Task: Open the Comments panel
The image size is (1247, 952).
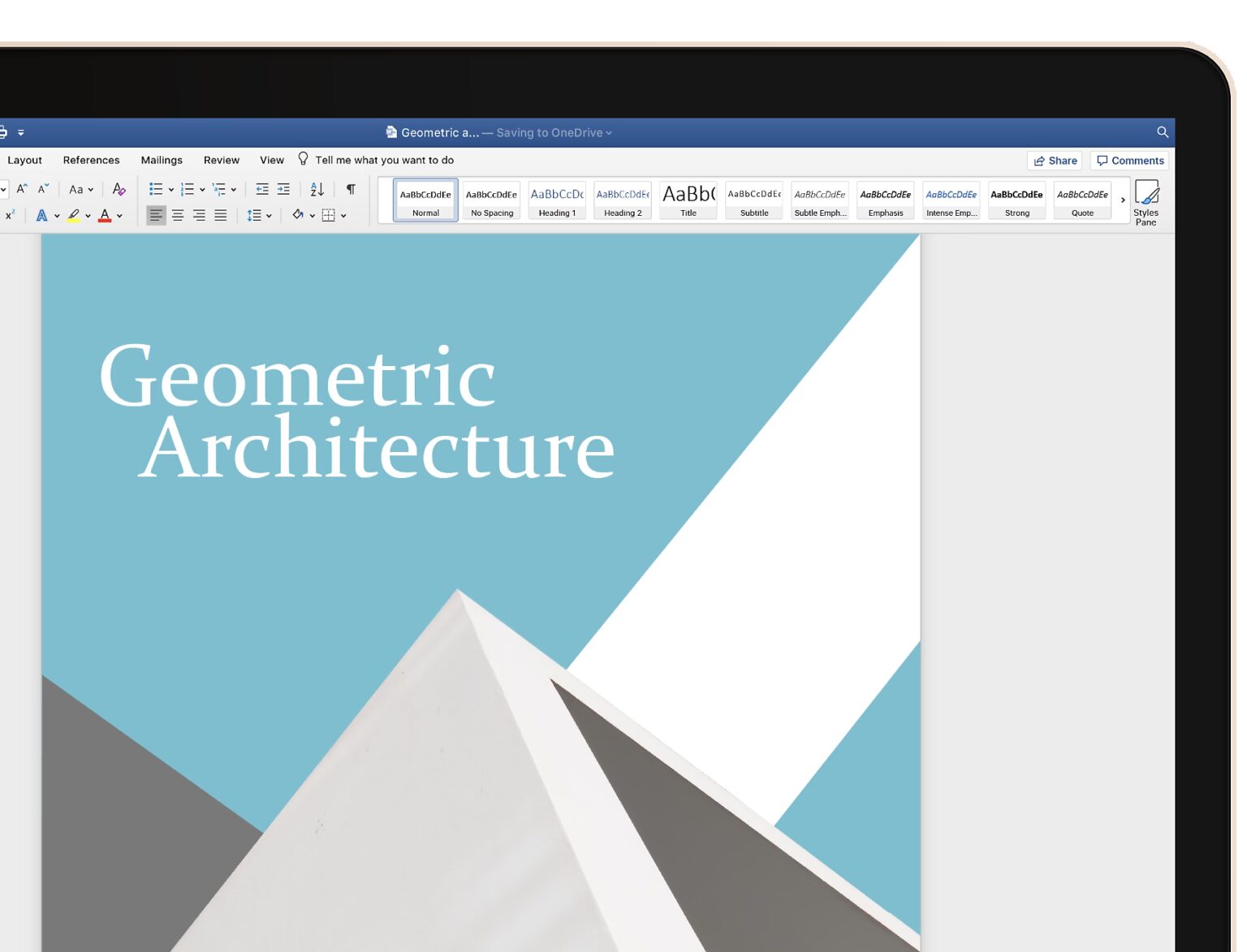Action: 1130,161
